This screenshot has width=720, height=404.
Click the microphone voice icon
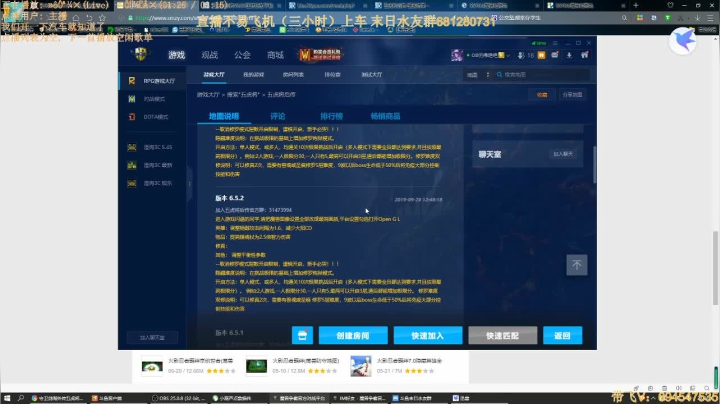pyautogui.click(x=521, y=55)
